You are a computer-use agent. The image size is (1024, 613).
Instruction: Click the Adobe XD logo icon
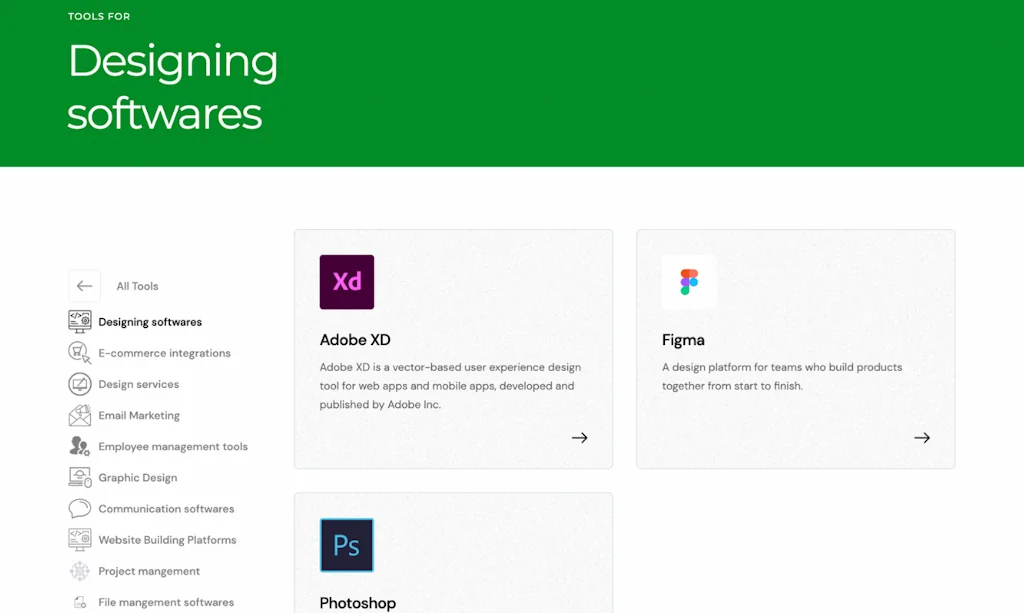(346, 282)
